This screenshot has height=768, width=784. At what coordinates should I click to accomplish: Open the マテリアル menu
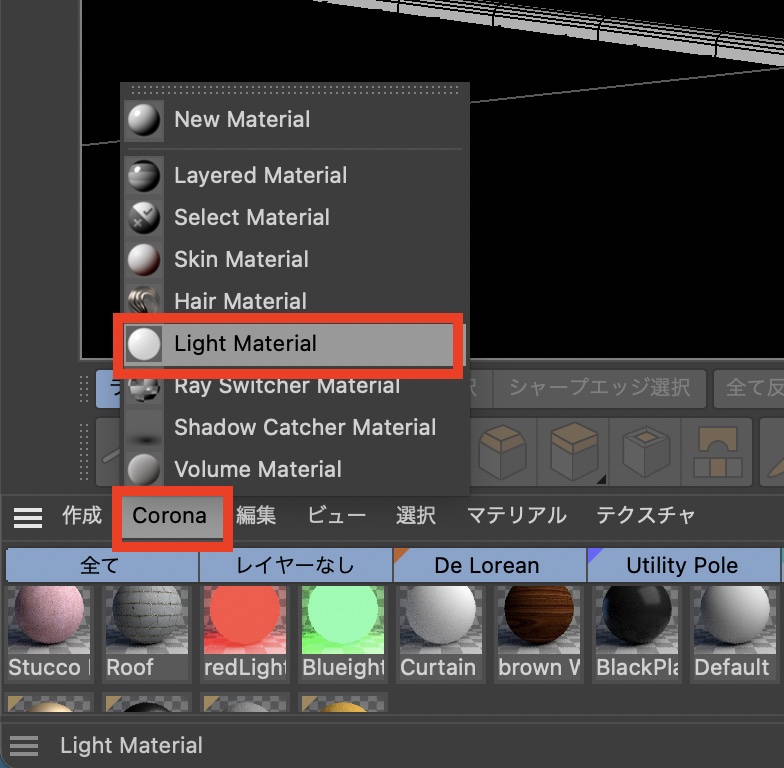pyautogui.click(x=516, y=516)
